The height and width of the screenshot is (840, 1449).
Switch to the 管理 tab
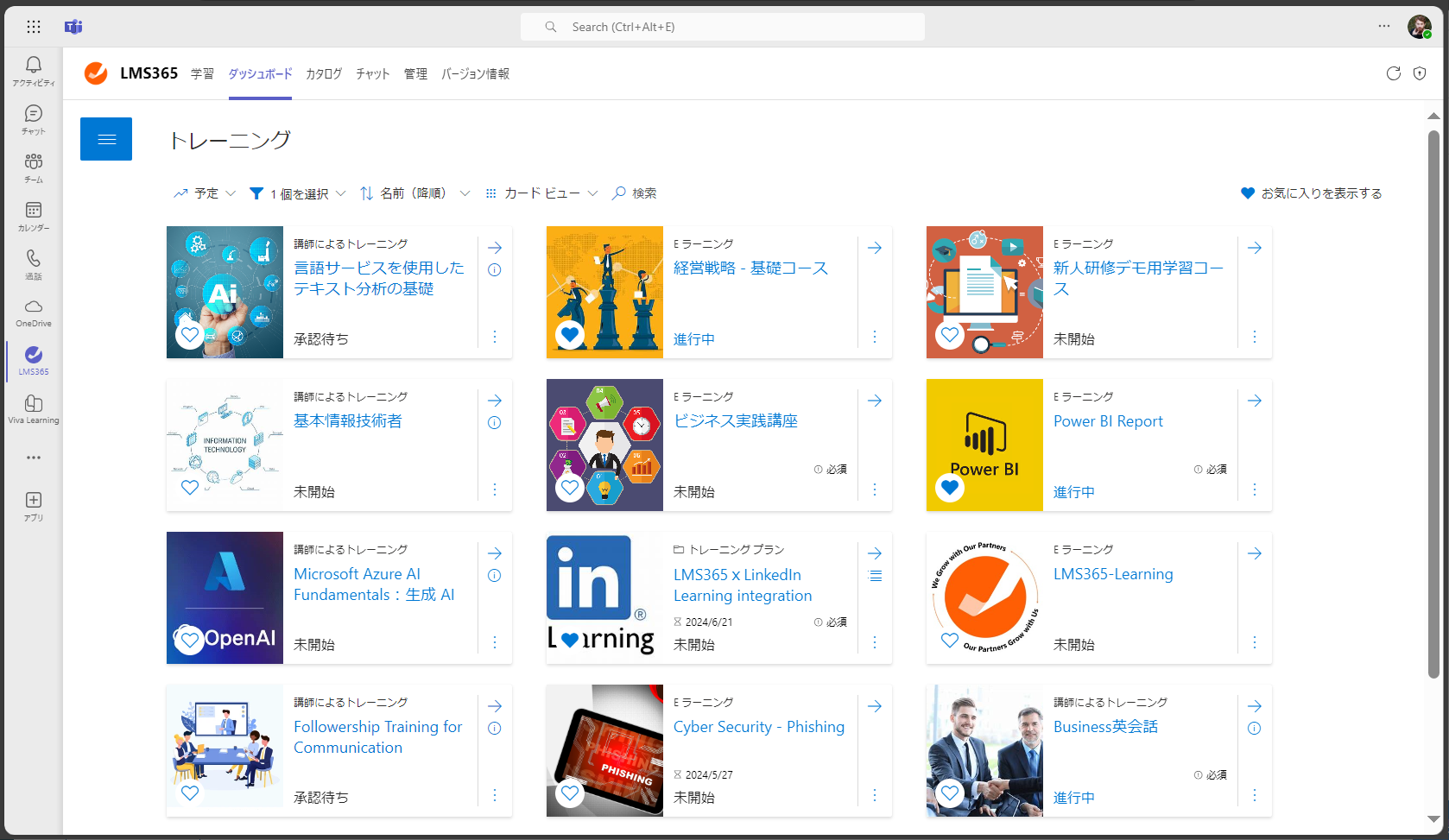pos(415,74)
